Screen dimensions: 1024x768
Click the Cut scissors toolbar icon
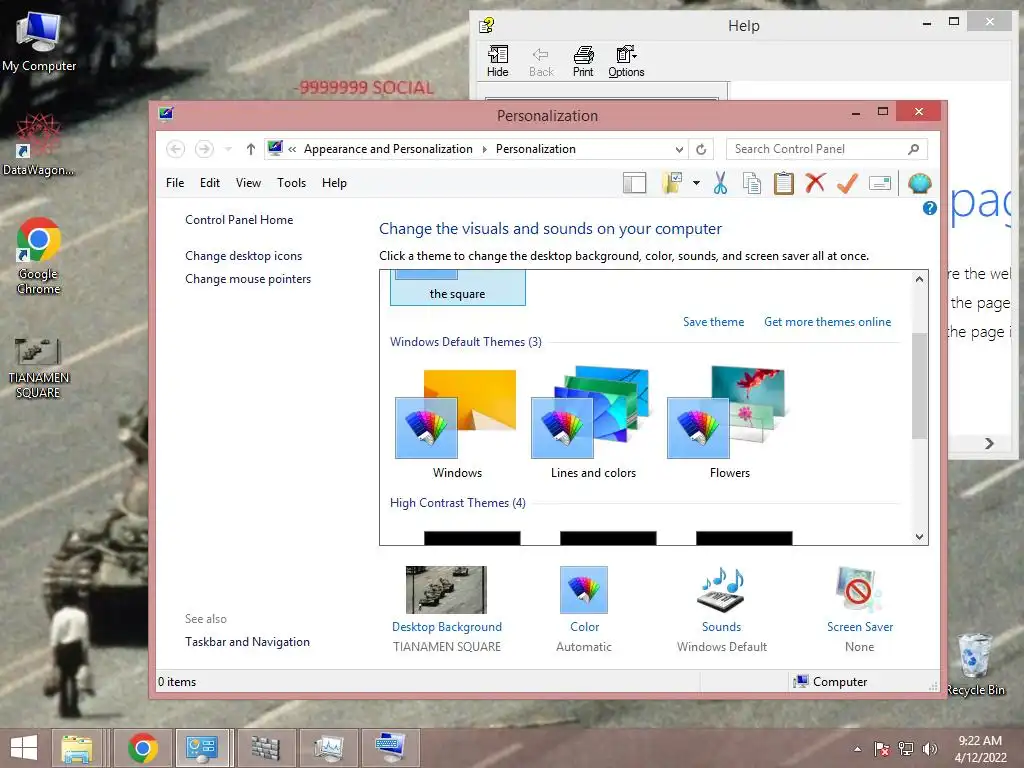[720, 184]
